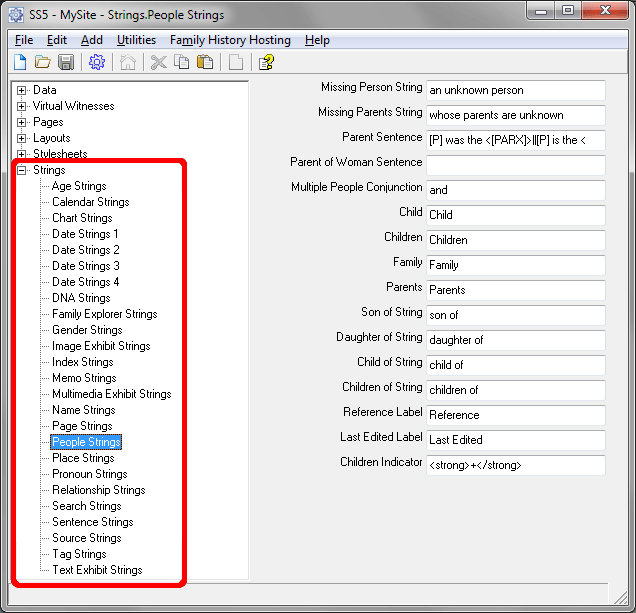Click the Paste clipboard icon
Viewport: 636px width, 613px height.
click(205, 63)
